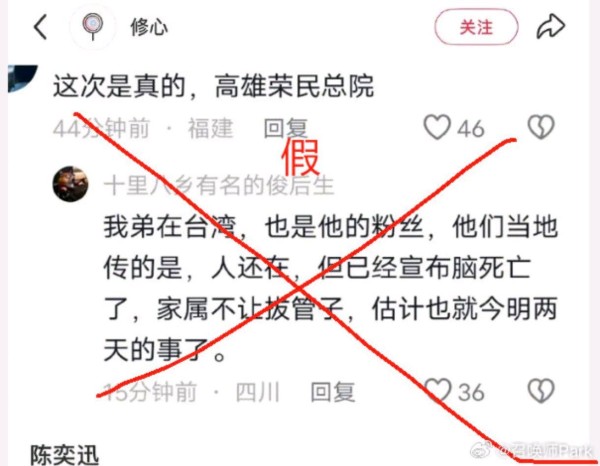
Task: Tap the 福建 location label
Action: 210,128
